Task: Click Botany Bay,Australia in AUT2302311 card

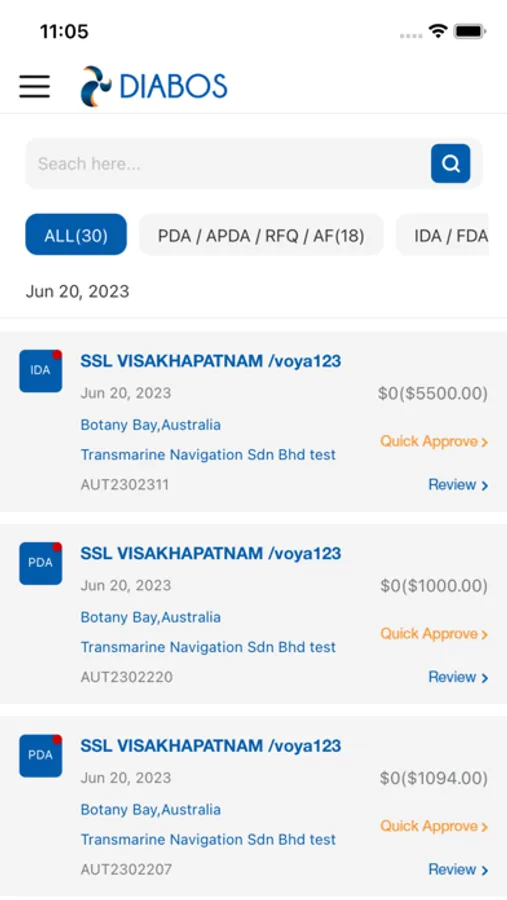Action: click(150, 425)
